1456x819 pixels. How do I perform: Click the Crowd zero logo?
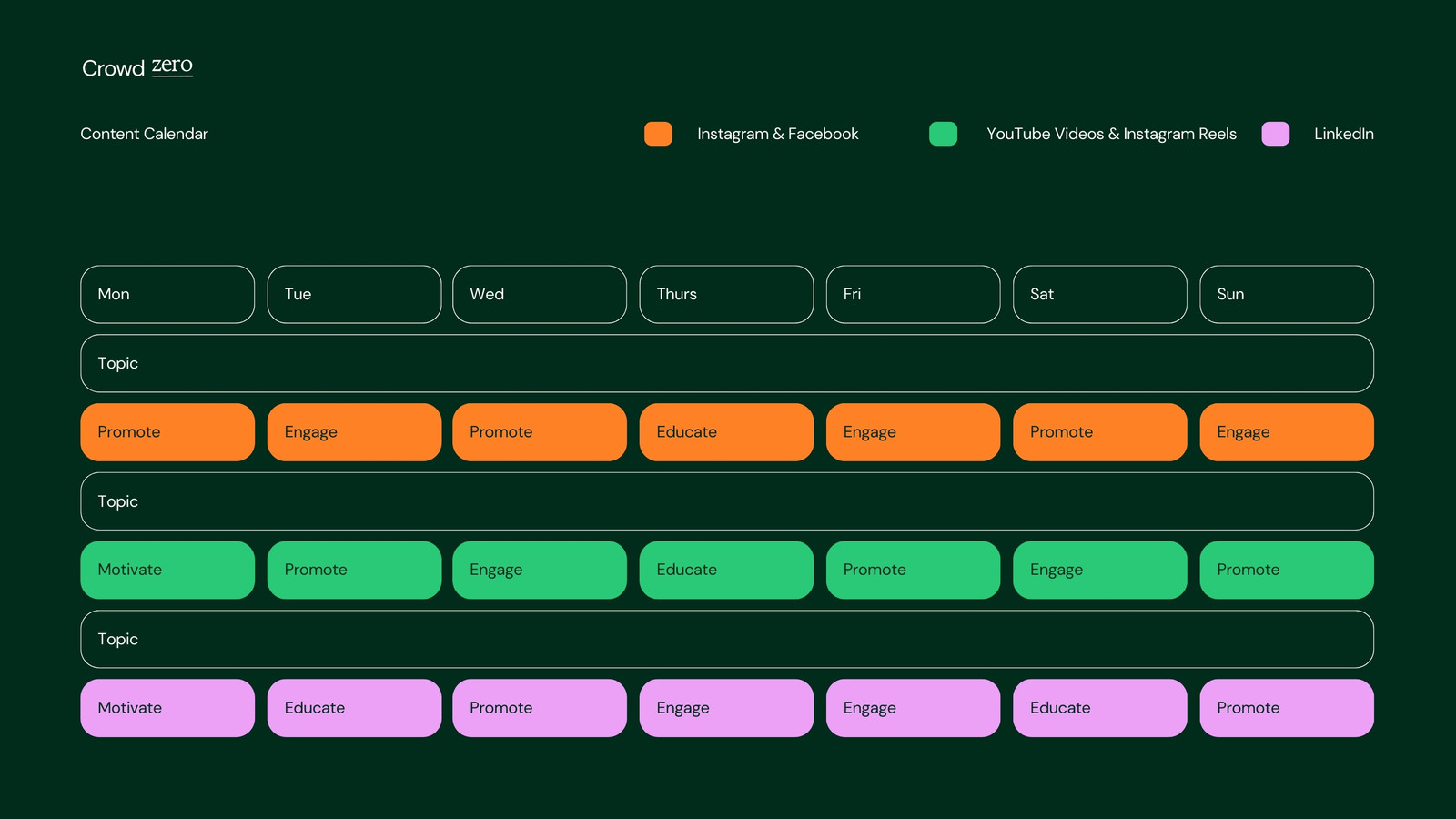point(137,67)
